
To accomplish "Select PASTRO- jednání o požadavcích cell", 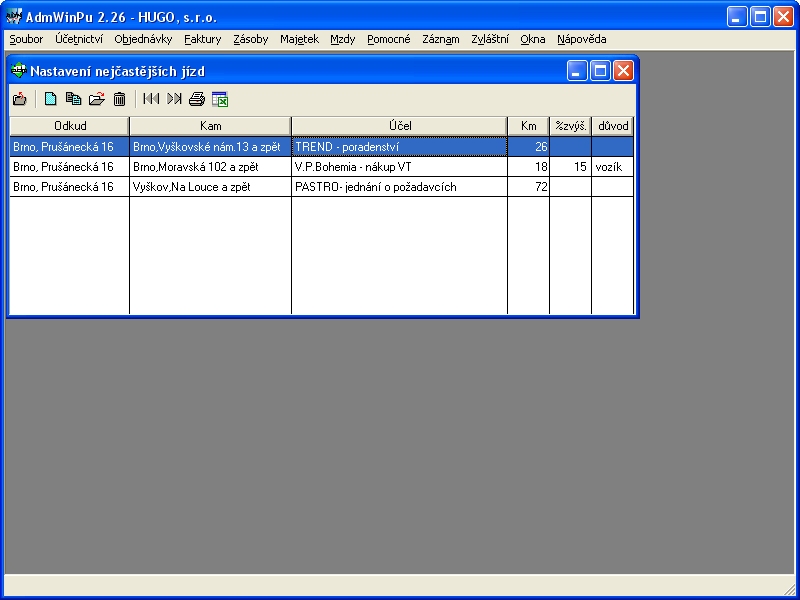I will [399, 187].
